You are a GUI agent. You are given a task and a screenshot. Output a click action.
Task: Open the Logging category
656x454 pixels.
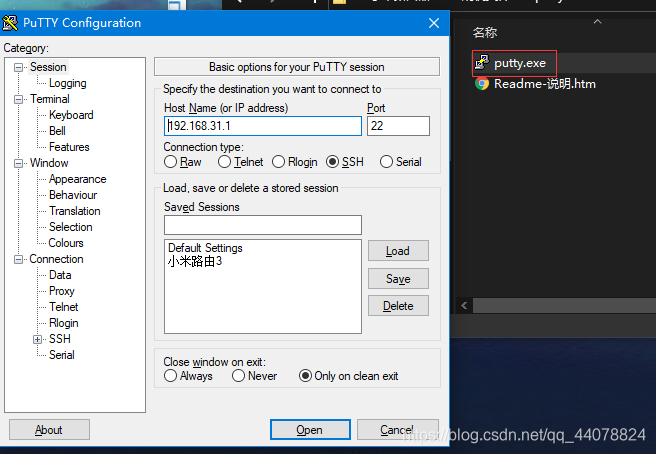(x=67, y=83)
